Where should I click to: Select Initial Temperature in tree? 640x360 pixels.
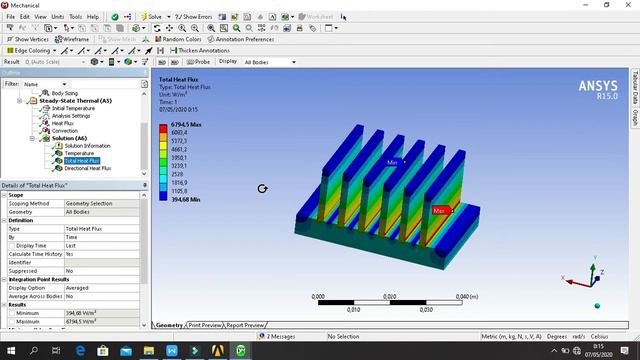(73, 108)
